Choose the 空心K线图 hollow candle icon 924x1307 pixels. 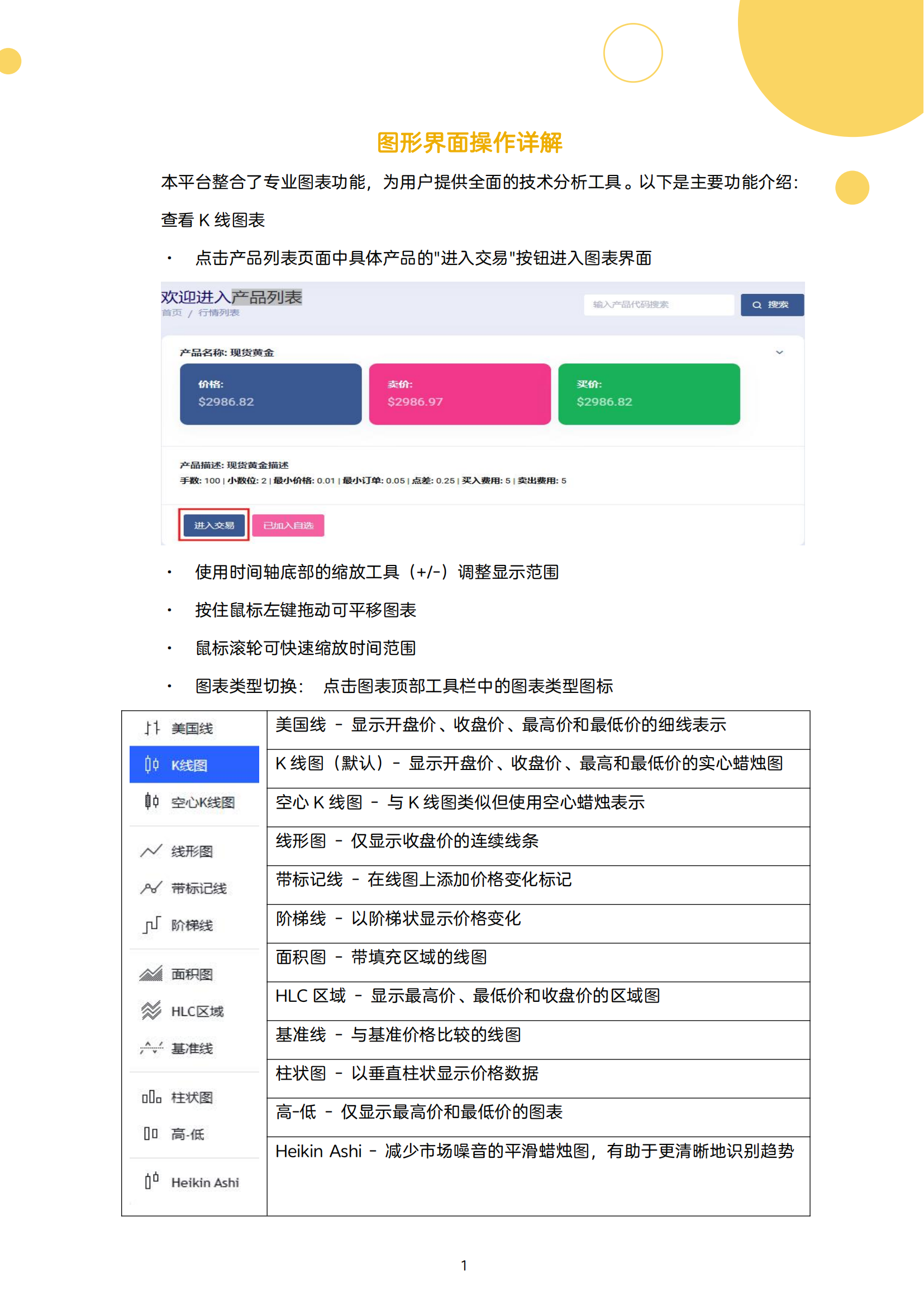tap(151, 802)
